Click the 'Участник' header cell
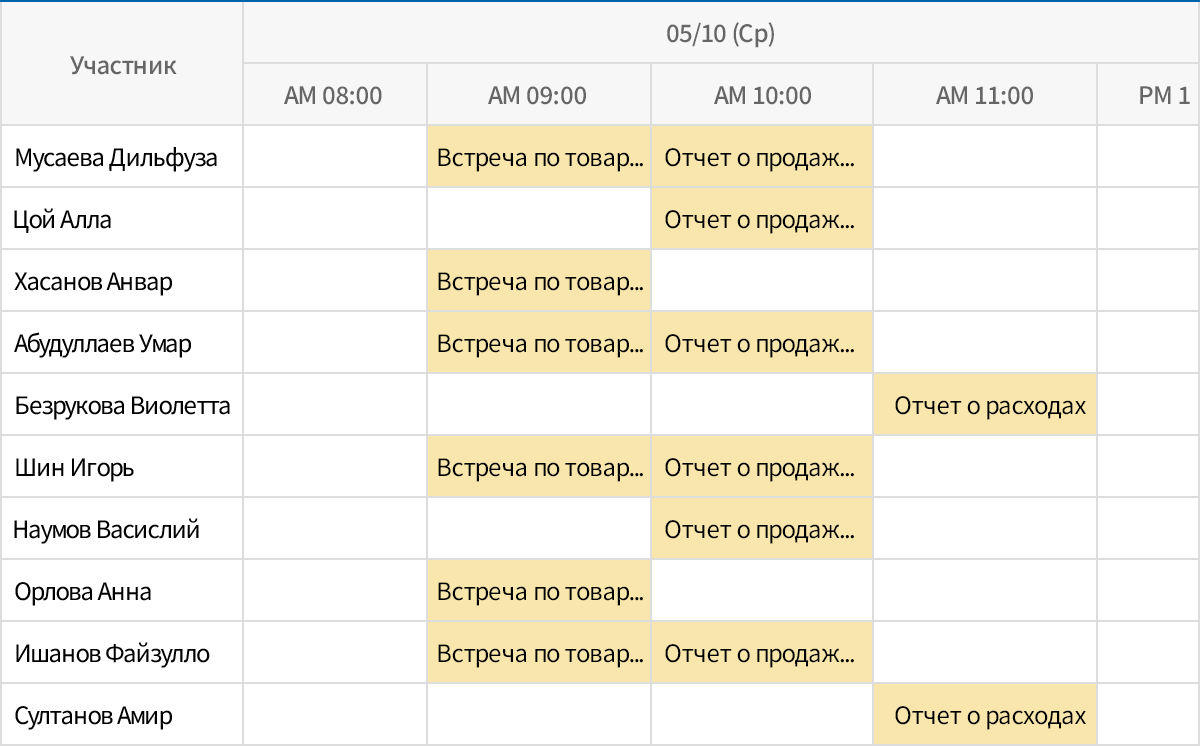1200x746 pixels. pos(121,64)
